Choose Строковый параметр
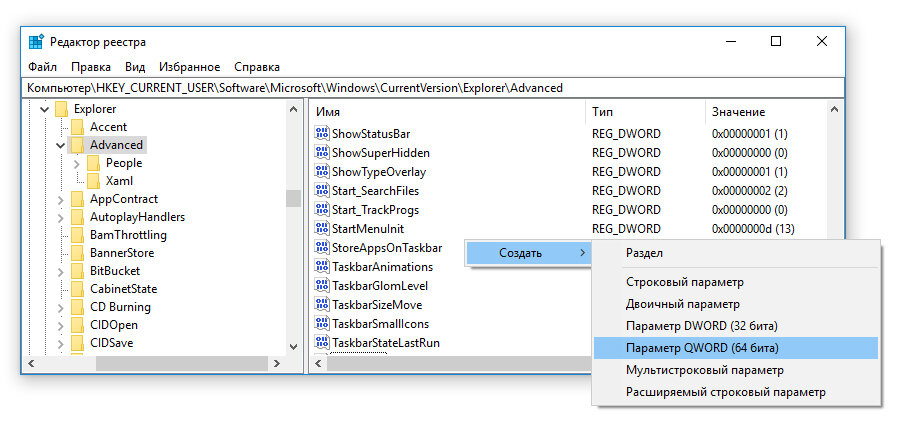The image size is (906, 436). 736,282
